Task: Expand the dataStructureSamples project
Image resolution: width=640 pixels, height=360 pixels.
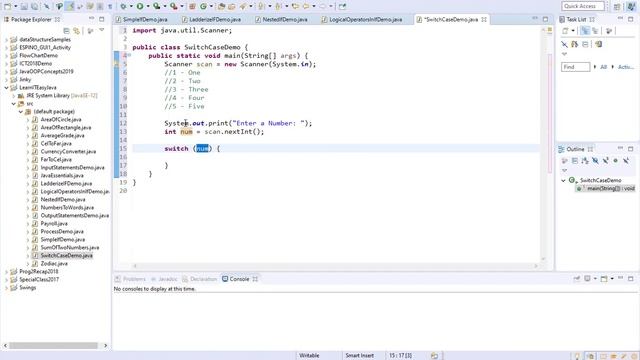Action: point(6,40)
